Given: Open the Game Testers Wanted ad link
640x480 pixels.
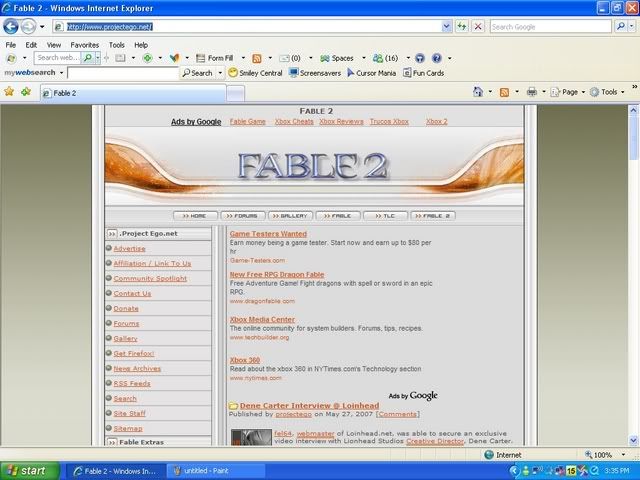Looking at the screenshot, I should coord(268,234).
